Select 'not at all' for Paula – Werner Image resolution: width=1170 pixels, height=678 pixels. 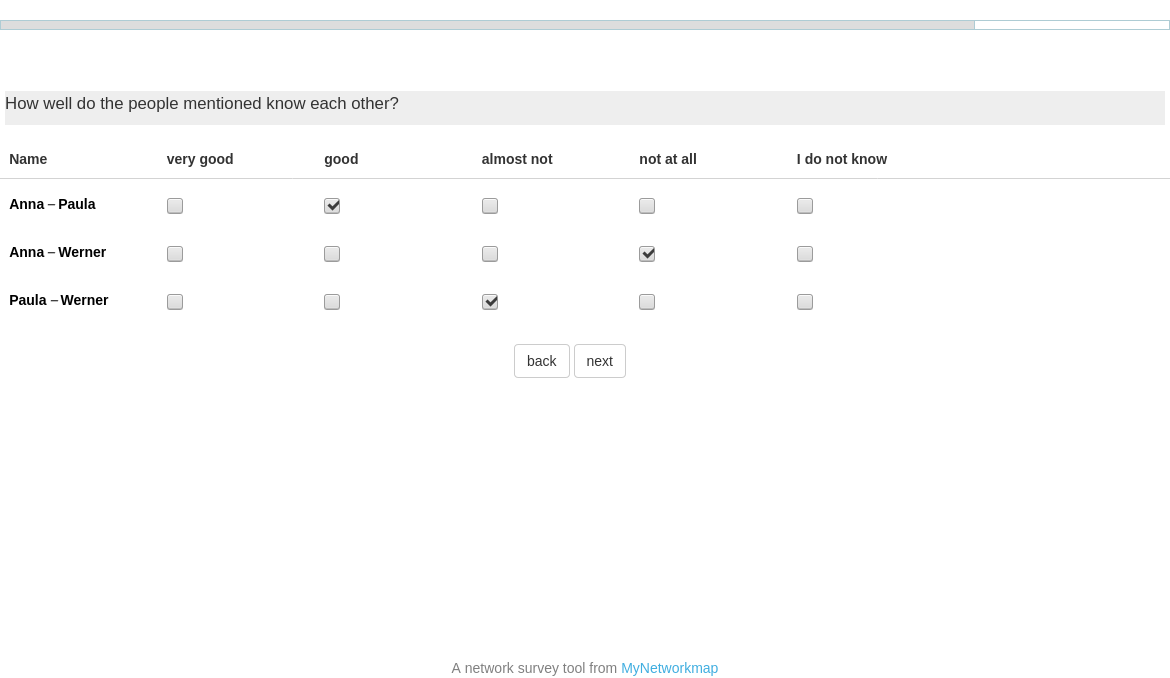647,301
